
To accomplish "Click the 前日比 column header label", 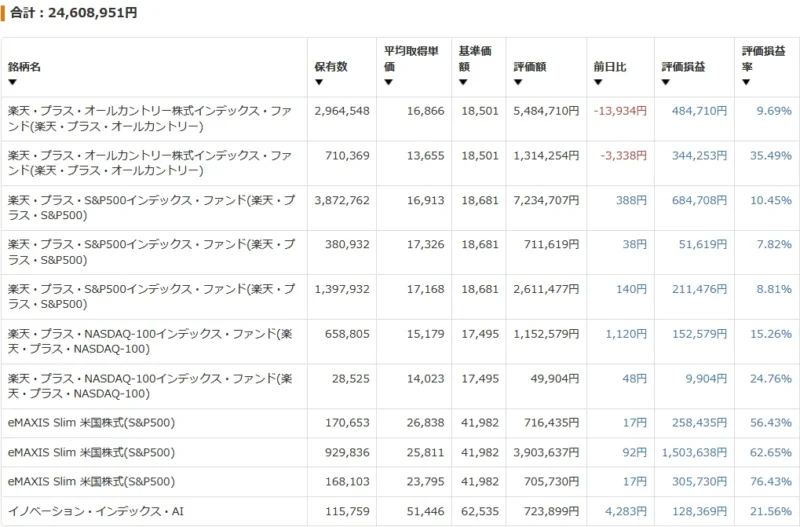I will click(610, 67).
